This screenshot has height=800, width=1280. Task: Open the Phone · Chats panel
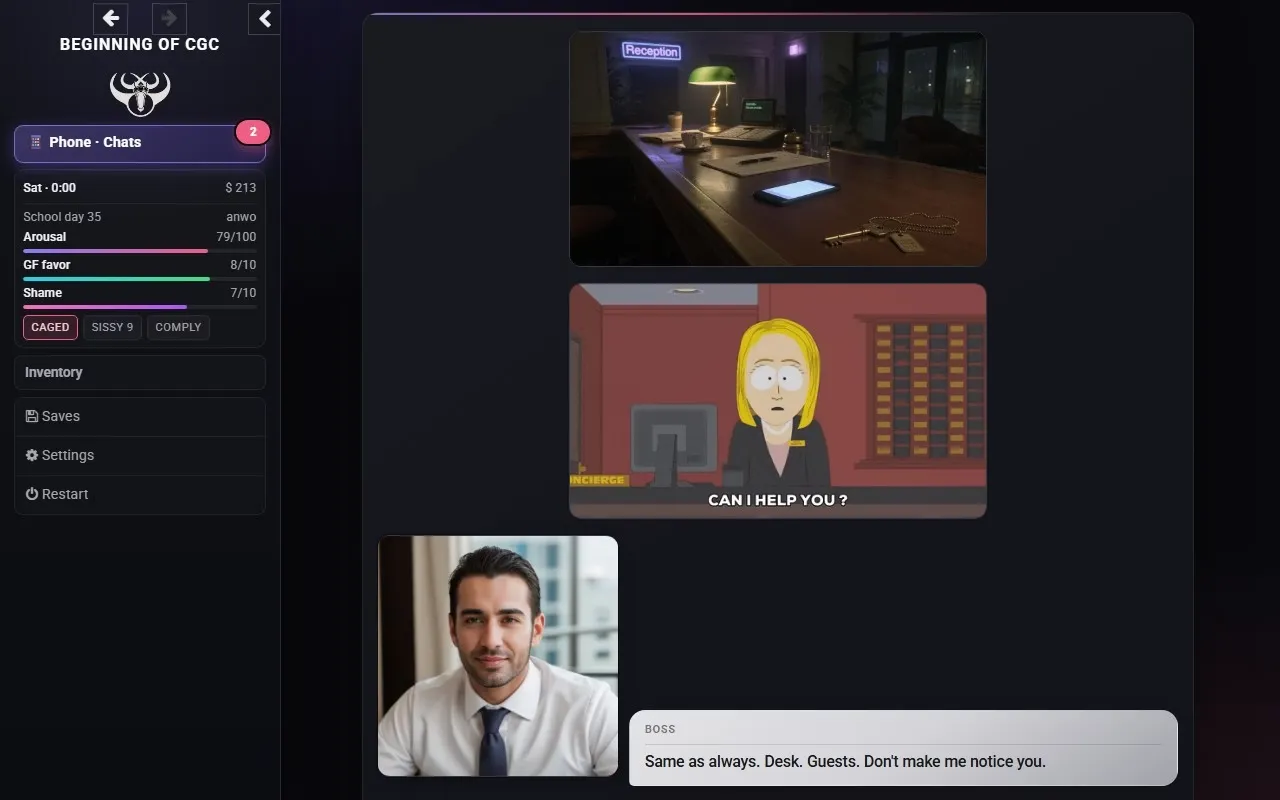coord(140,143)
